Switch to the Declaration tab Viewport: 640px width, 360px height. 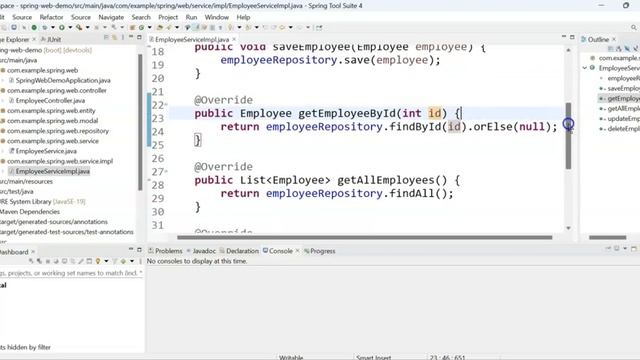point(239,251)
